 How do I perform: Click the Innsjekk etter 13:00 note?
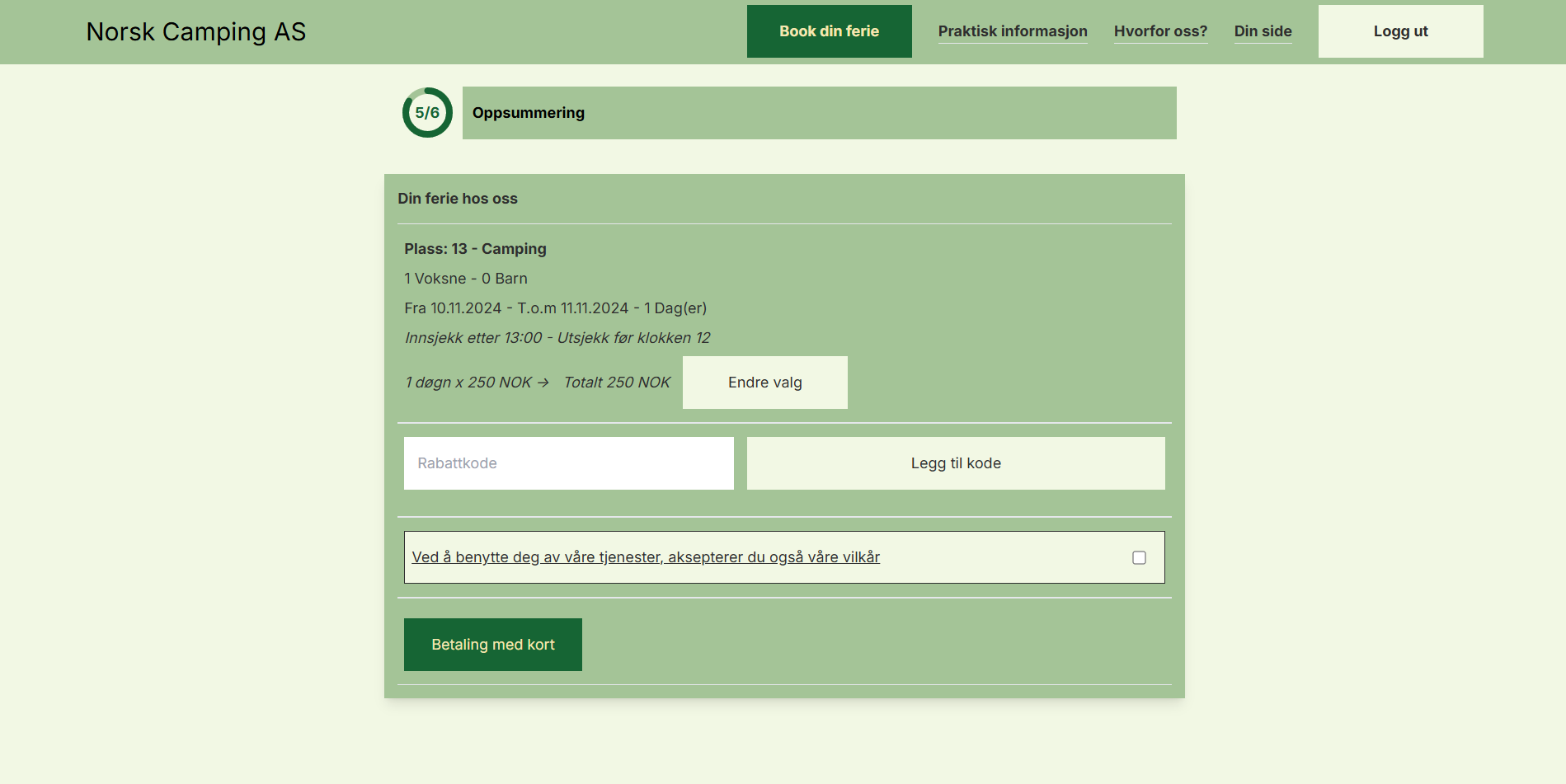click(557, 338)
